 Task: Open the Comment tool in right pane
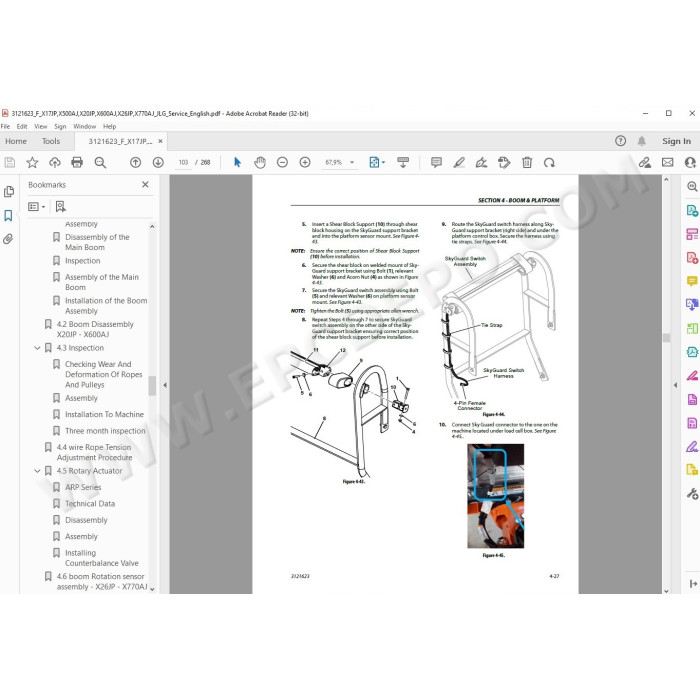click(x=692, y=281)
